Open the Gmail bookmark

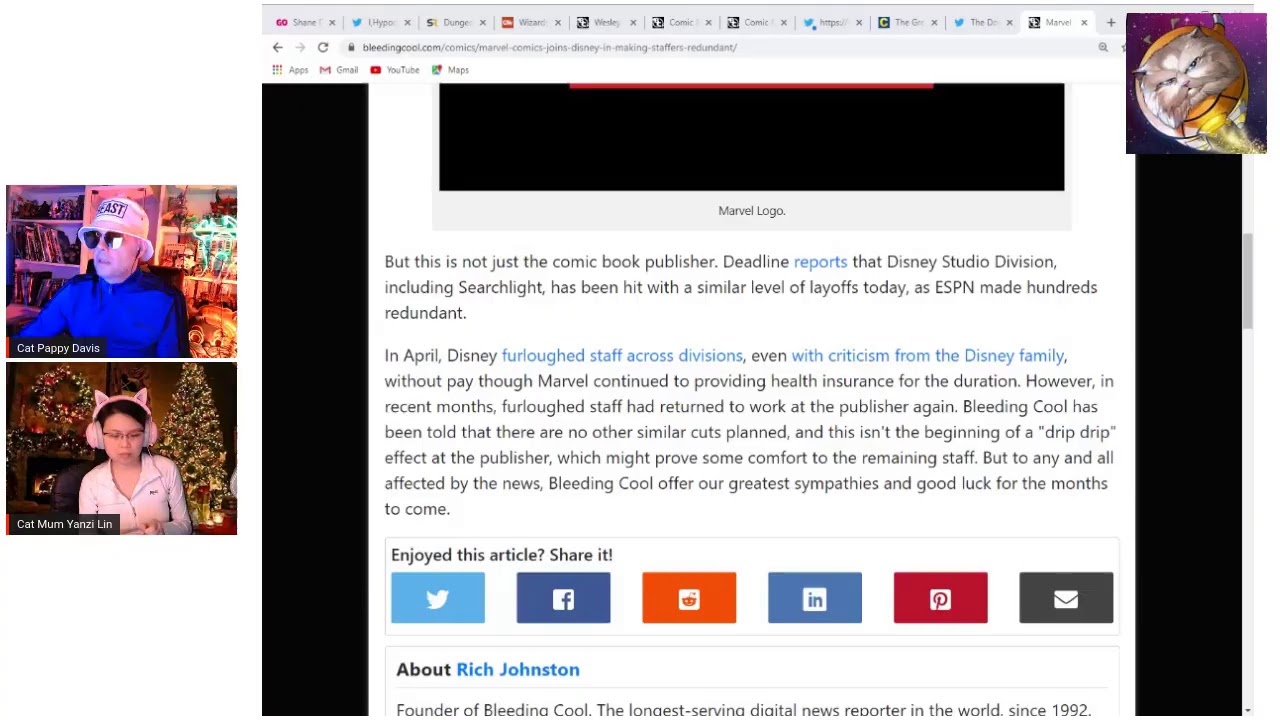339,70
